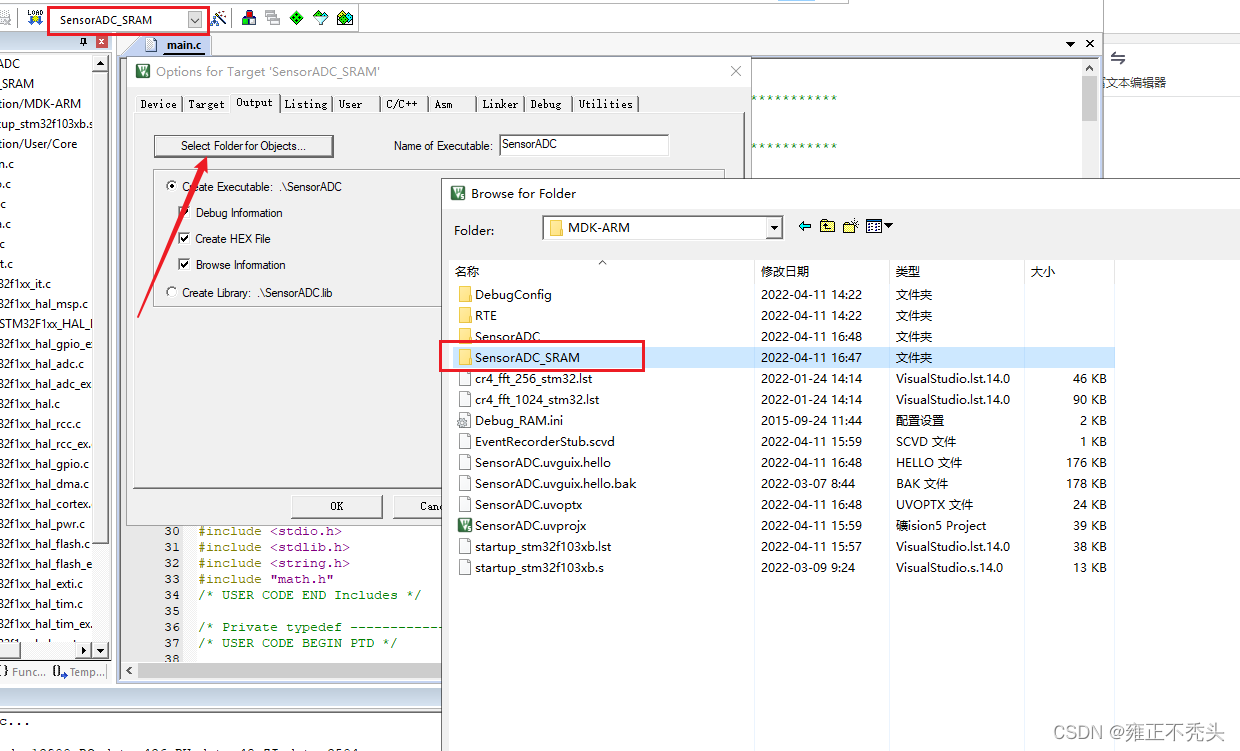Expand the MDK-ARM Folder combo box
The width and height of the screenshot is (1240, 751).
(773, 228)
